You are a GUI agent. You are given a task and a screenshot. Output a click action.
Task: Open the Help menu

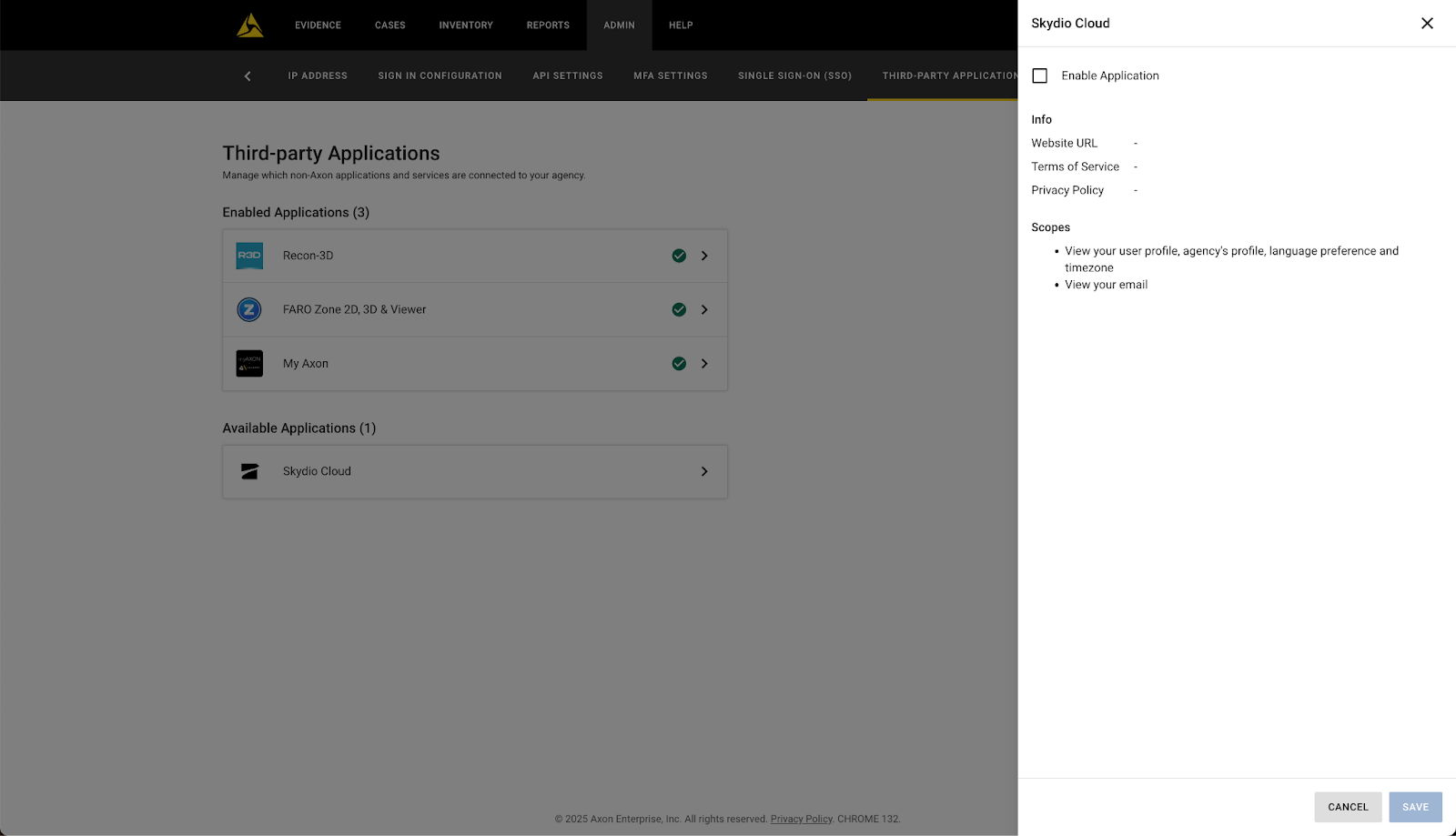[x=681, y=25]
